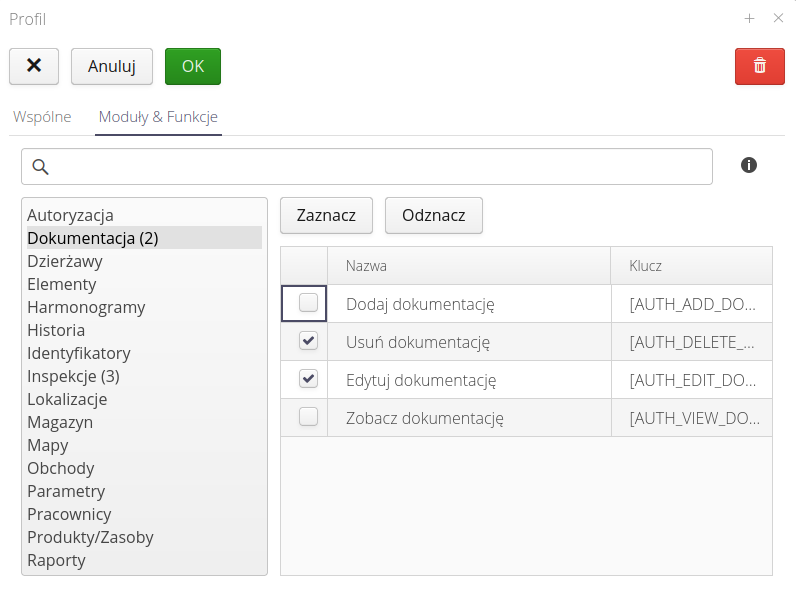
Task: Click the Zaznacz button
Action: (326, 215)
